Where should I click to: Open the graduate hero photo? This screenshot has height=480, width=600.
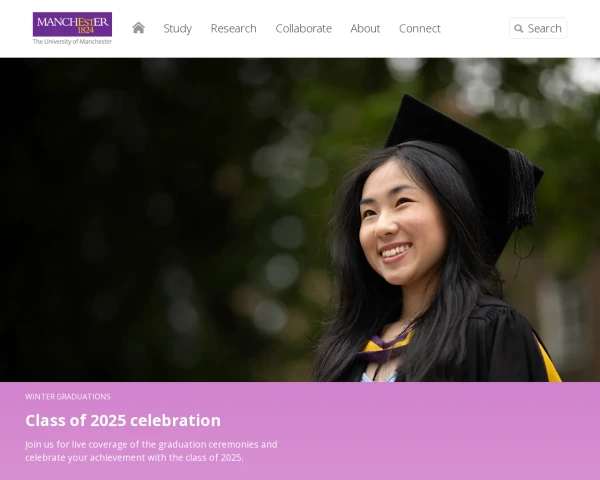[300, 220]
